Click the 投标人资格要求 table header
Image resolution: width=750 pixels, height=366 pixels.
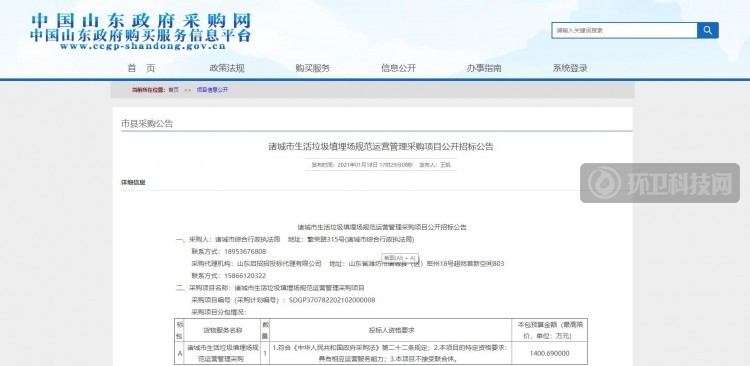391,331
